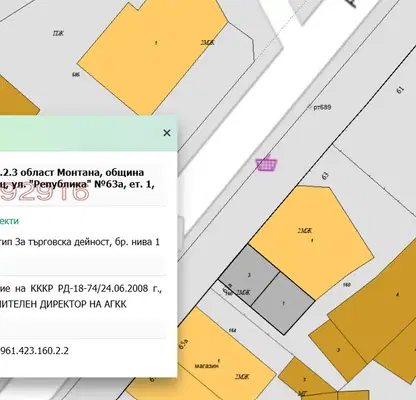Click parcel number 63 label
The image size is (416, 400).
pyautogui.click(x=325, y=176)
